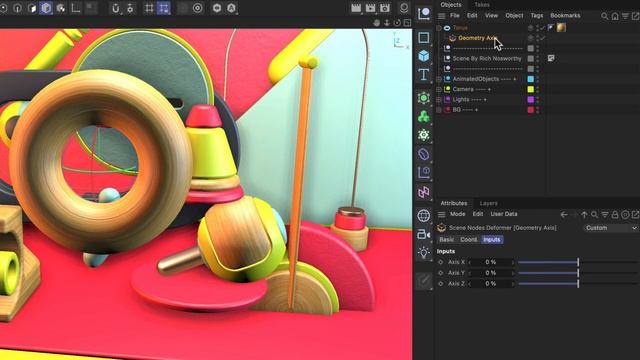Click the green gear effector icon
Viewport: 640px width, 360px height.
coord(424,135)
